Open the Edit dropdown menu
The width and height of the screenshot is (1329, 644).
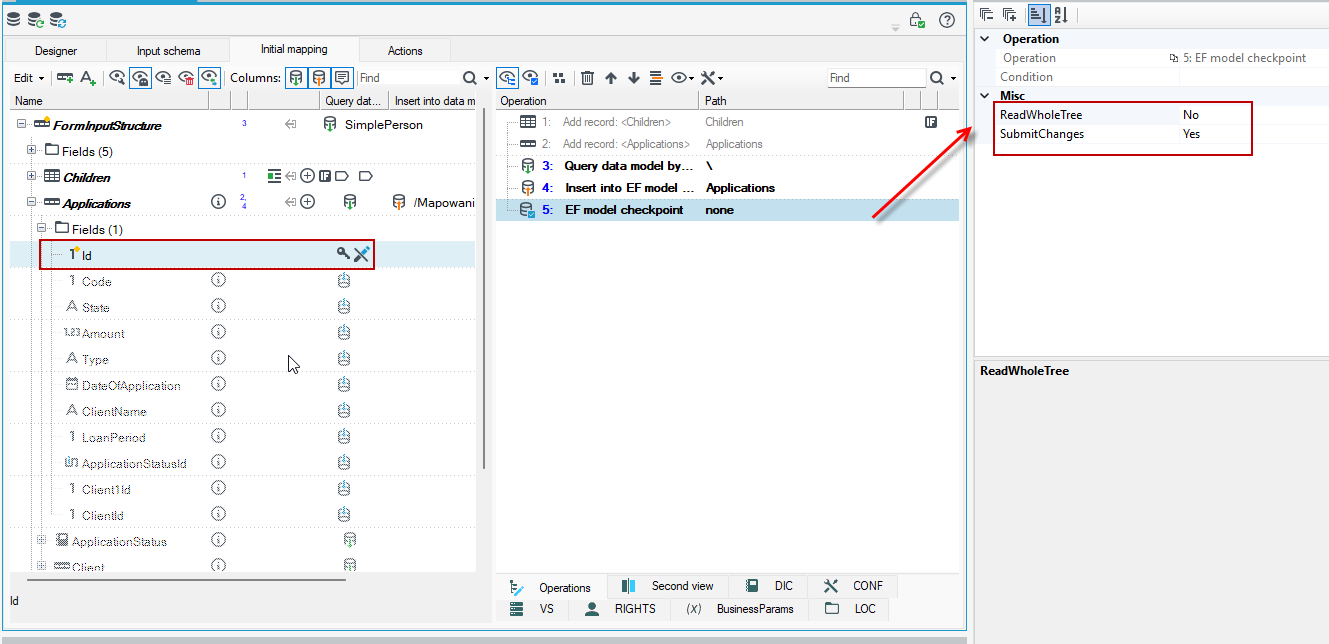click(x=28, y=78)
